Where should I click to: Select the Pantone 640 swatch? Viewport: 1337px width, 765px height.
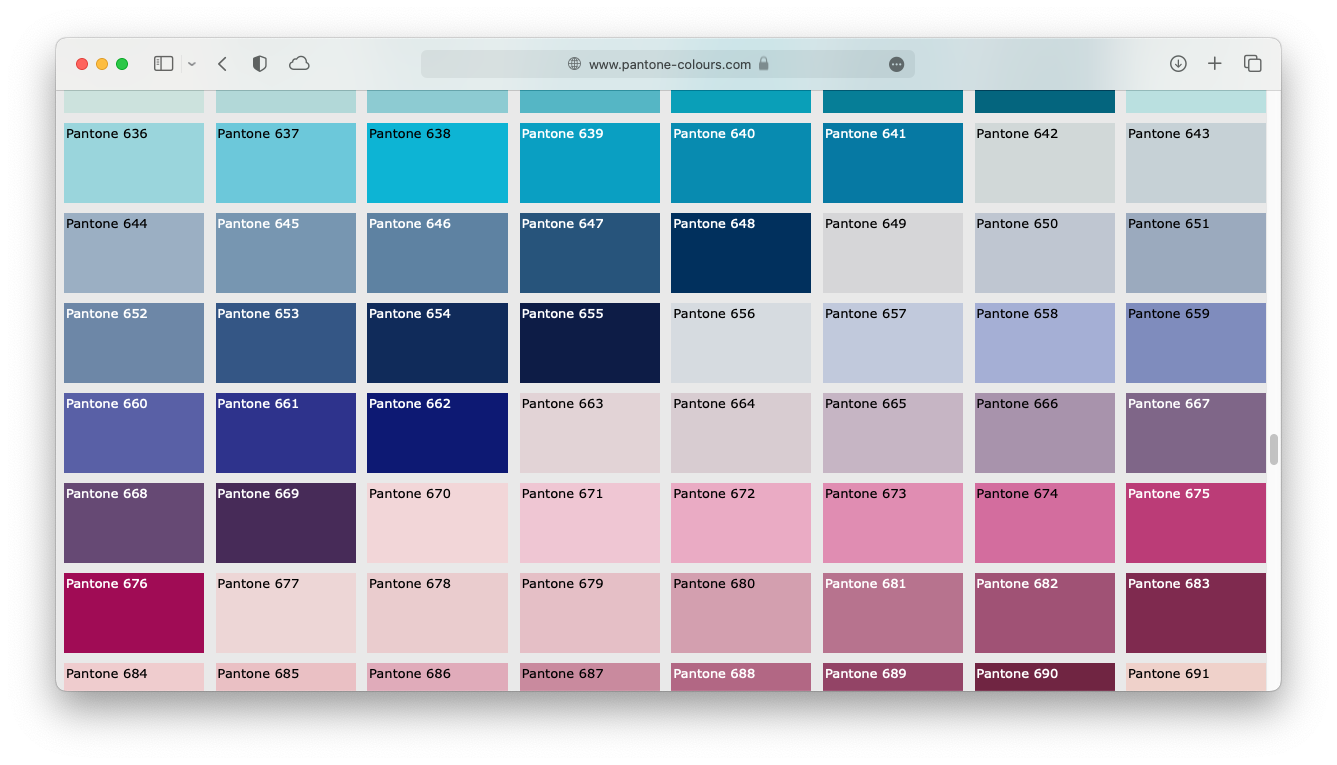click(x=741, y=163)
